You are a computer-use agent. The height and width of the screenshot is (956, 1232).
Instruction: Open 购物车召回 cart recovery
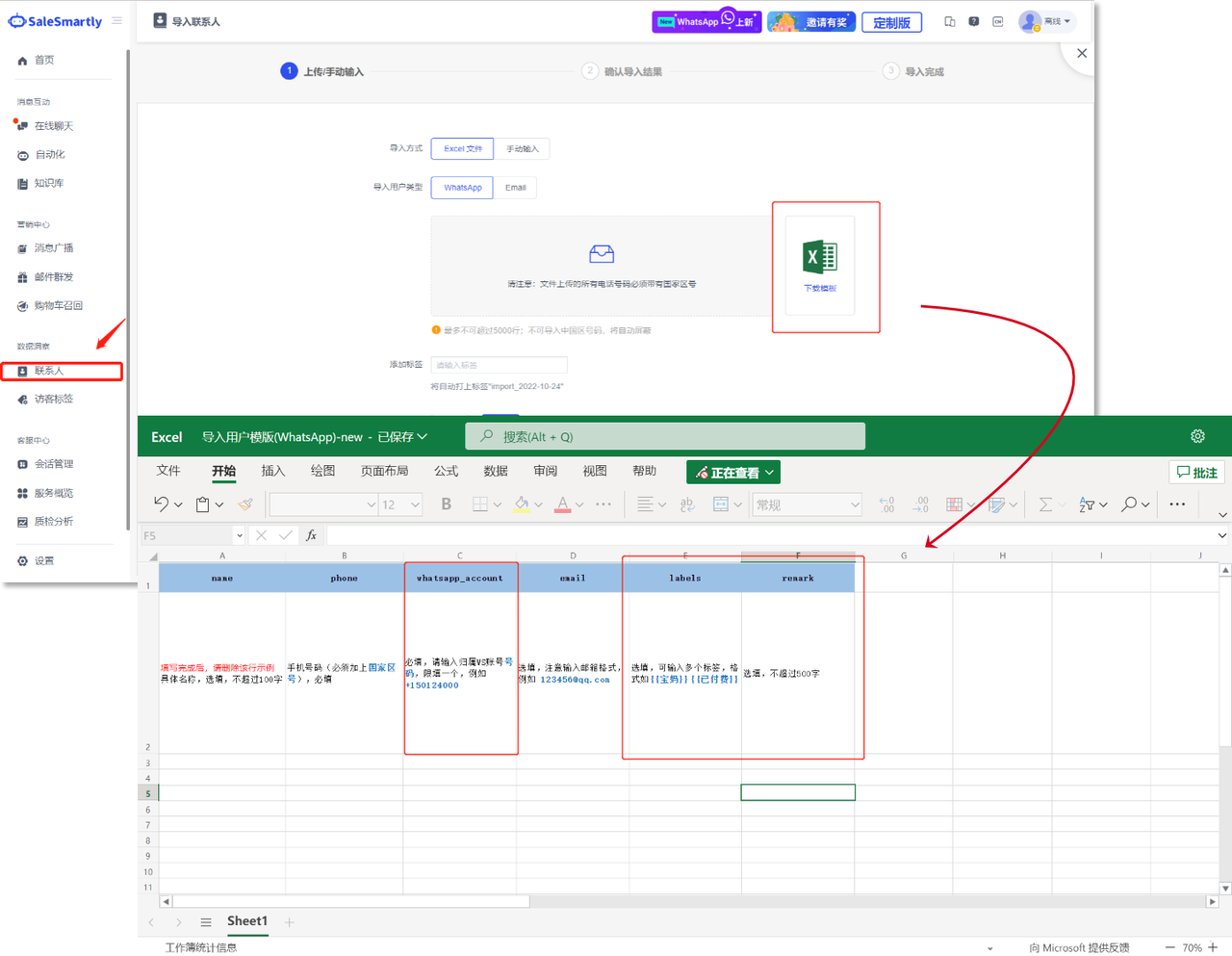(58, 306)
